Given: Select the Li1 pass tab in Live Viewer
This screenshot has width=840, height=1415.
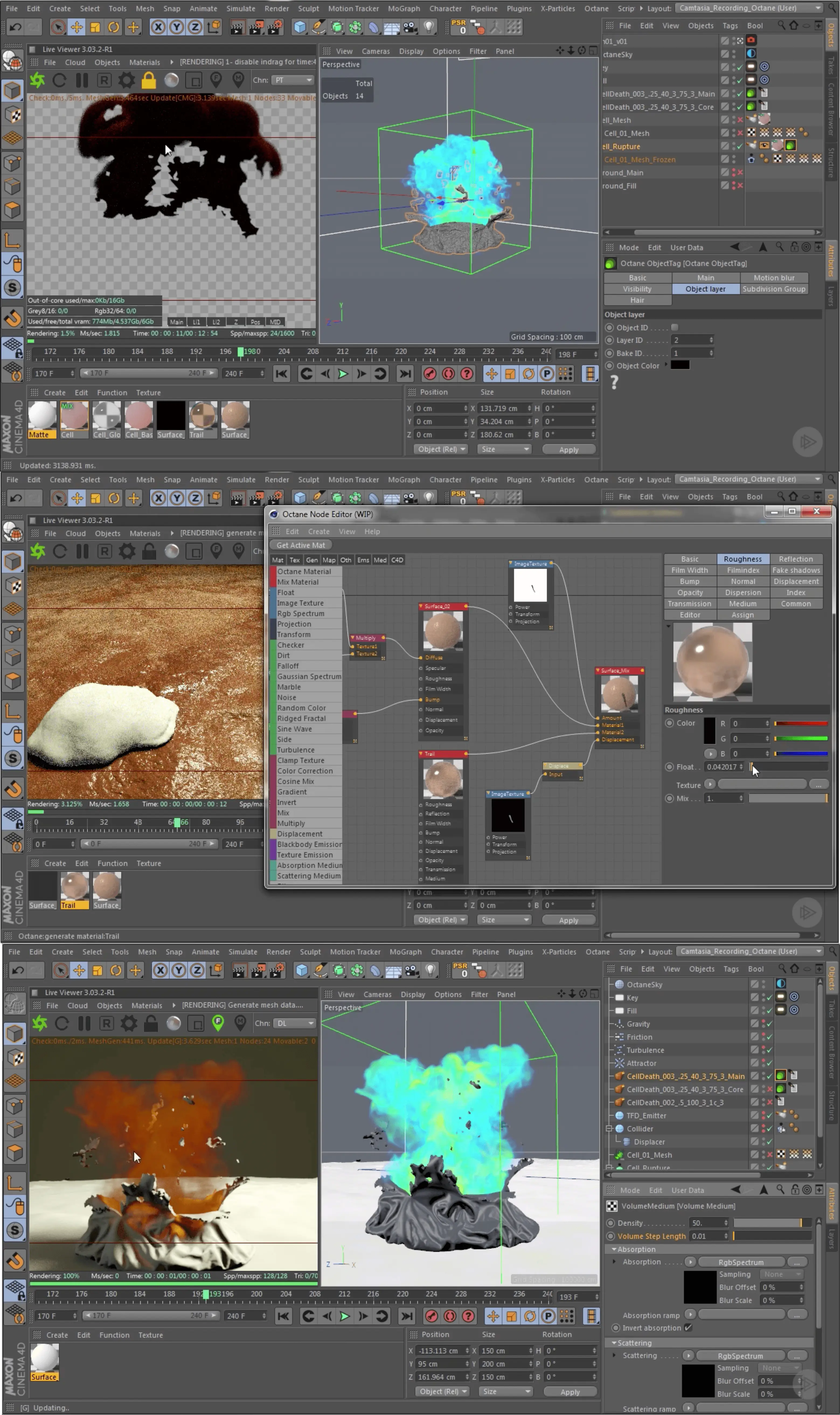Looking at the screenshot, I should pyautogui.click(x=196, y=322).
